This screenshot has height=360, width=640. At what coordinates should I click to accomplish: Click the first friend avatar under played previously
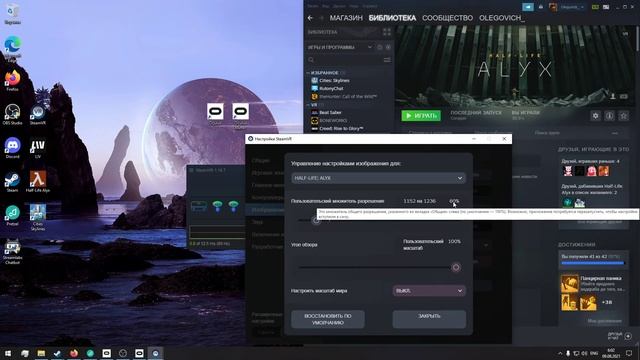[568, 171]
